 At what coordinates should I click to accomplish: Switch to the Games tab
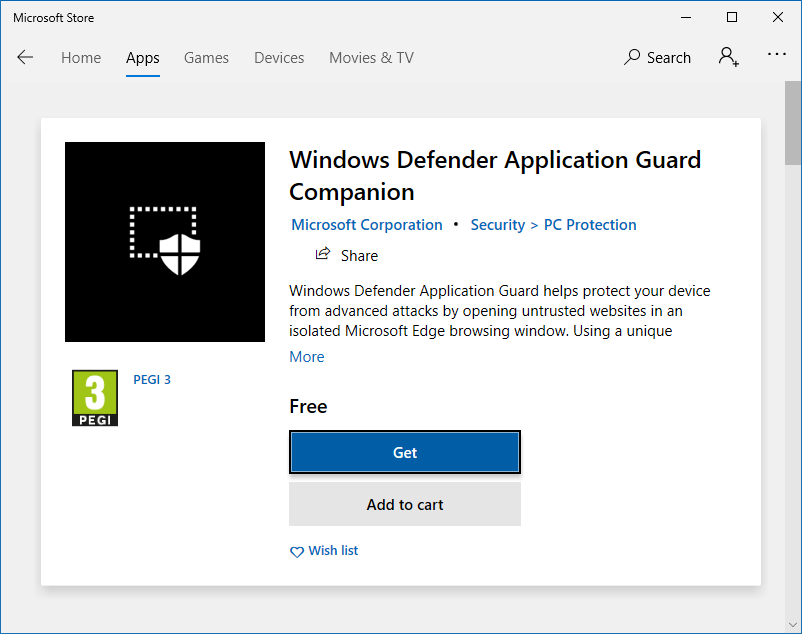[x=206, y=57]
